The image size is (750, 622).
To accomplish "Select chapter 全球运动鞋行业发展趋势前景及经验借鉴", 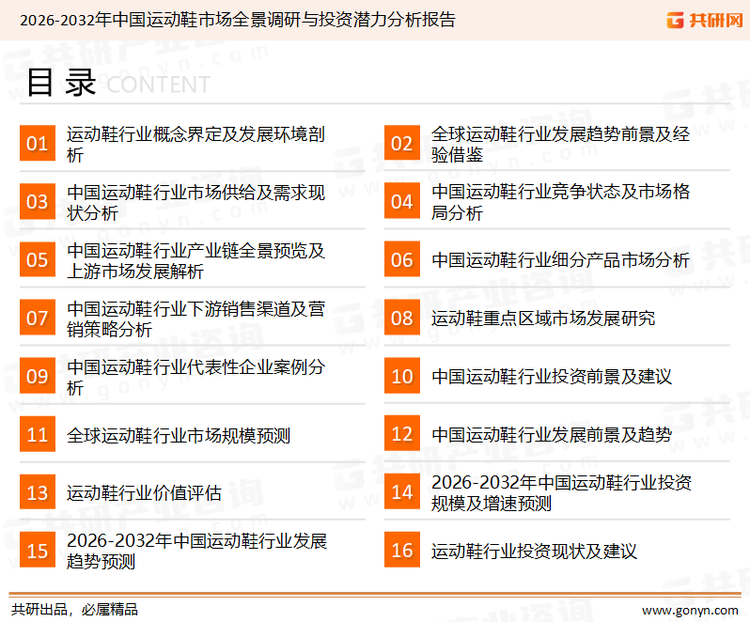I will [x=560, y=144].
